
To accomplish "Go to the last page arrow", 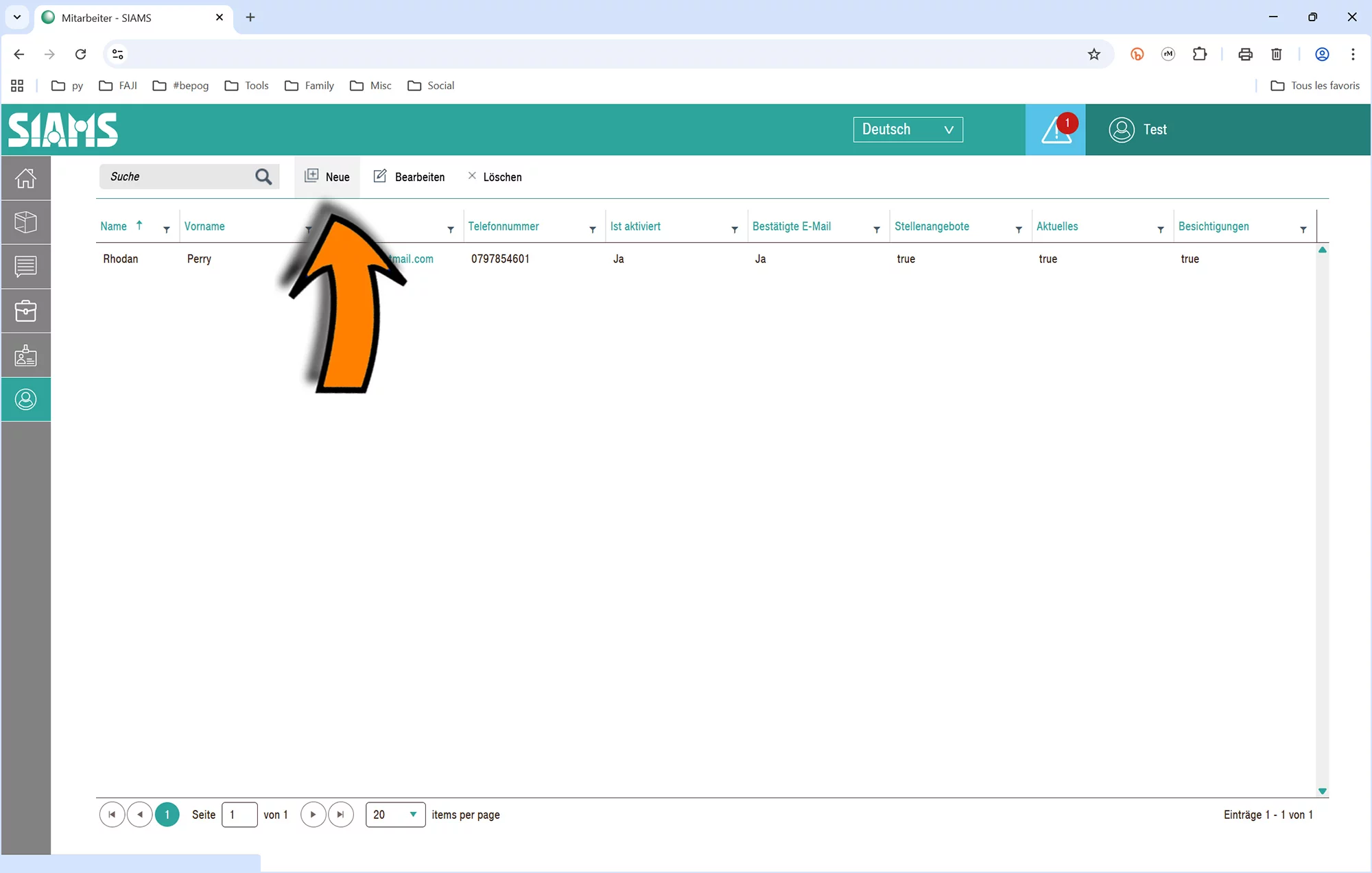I will [341, 815].
